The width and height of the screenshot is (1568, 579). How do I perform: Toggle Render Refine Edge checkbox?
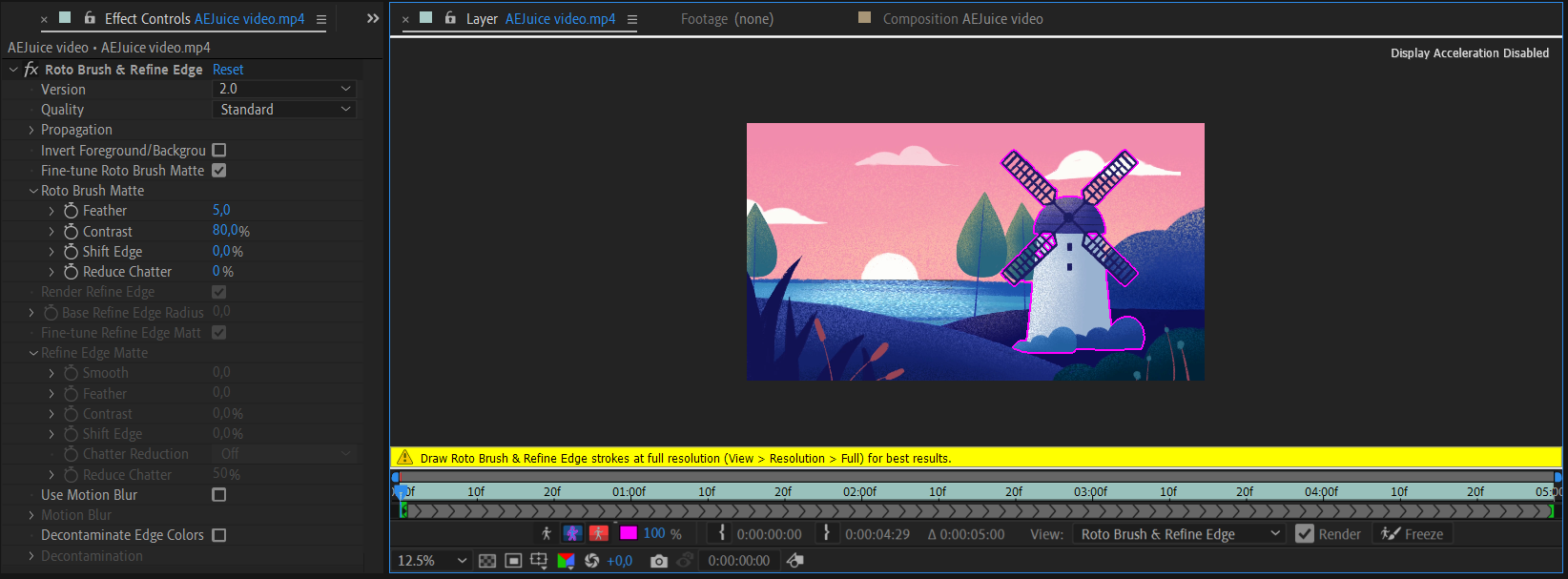[219, 292]
